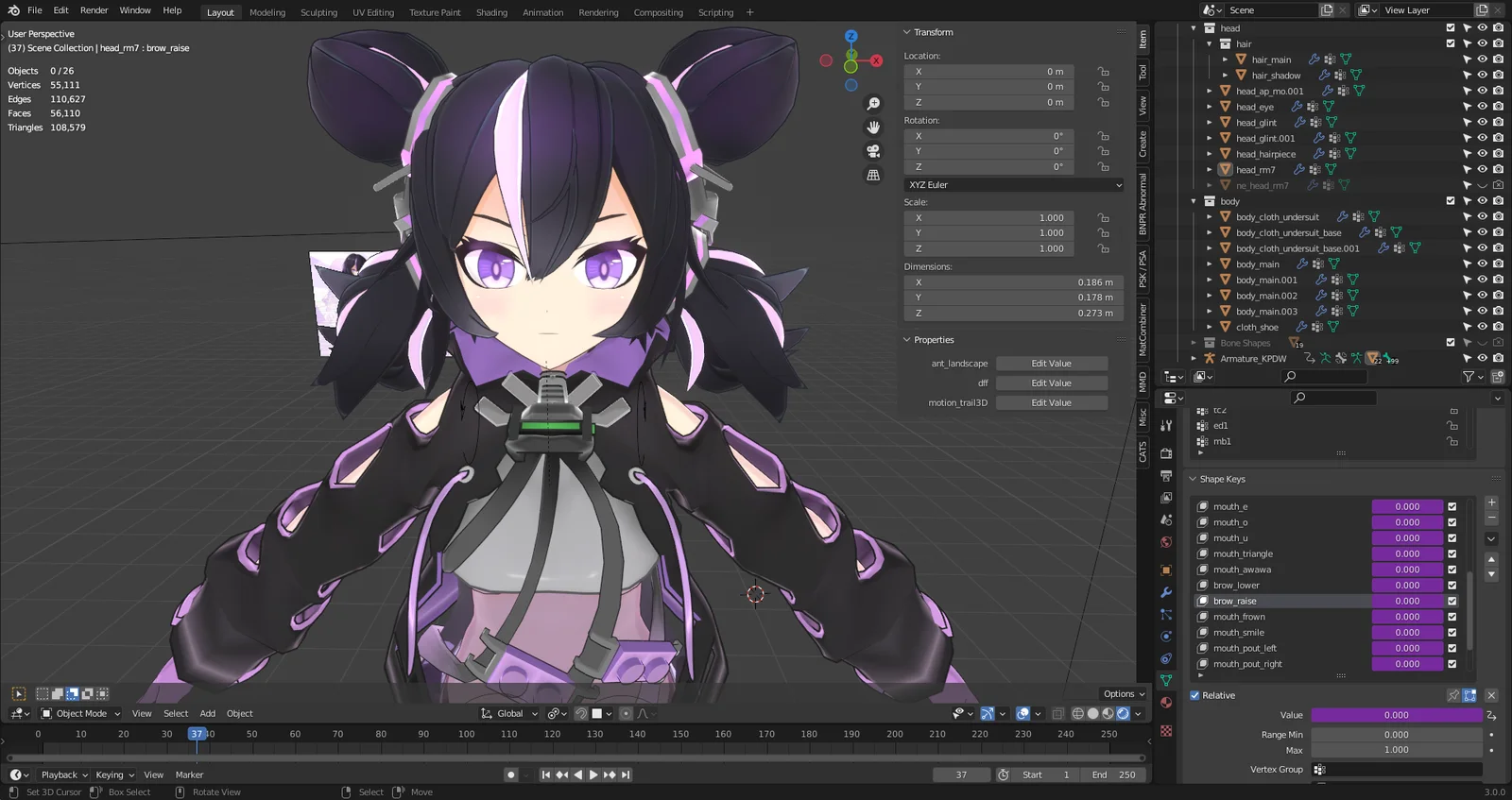Switch to Sculpting workspace tab

318,12
